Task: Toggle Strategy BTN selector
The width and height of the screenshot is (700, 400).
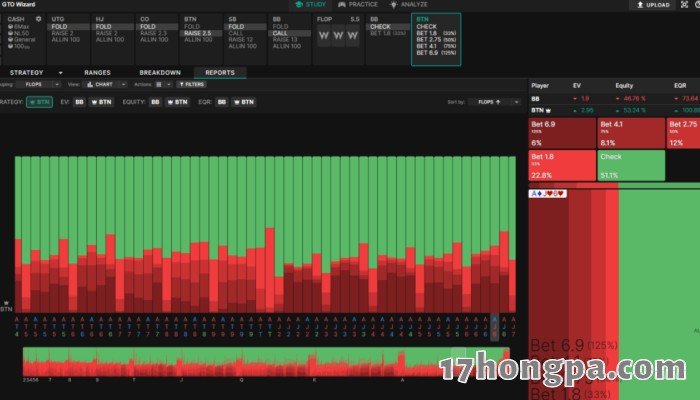Action: click(x=40, y=102)
